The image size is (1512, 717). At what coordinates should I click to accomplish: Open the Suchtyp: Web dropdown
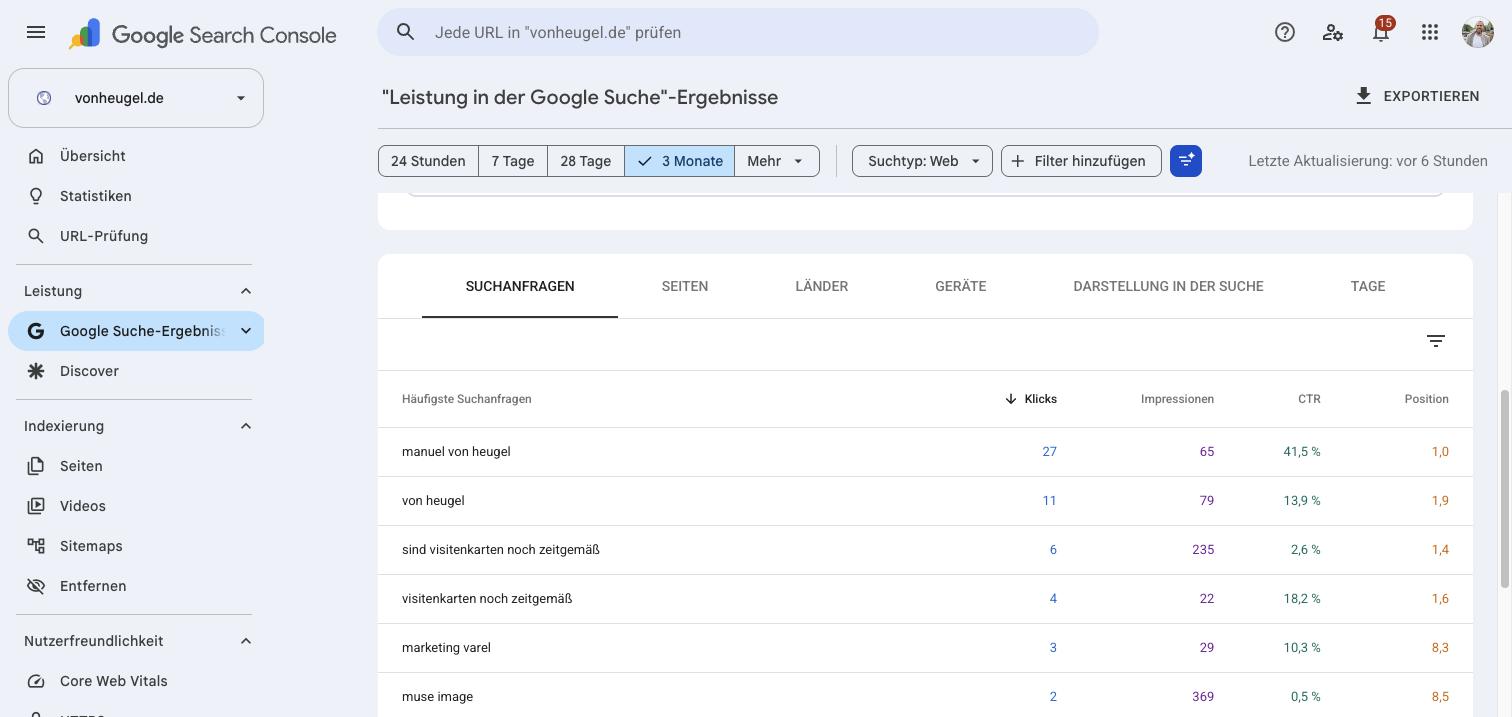tap(922, 161)
